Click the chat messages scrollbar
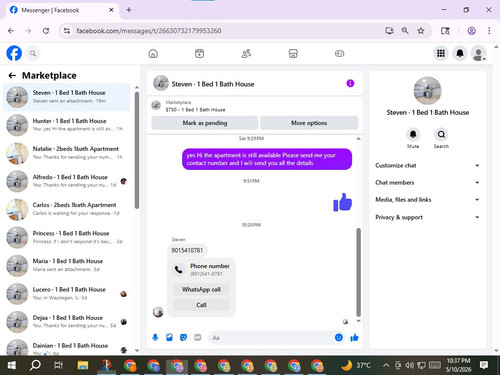Image resolution: width=500 pixels, height=375 pixels. pyautogui.click(x=358, y=272)
